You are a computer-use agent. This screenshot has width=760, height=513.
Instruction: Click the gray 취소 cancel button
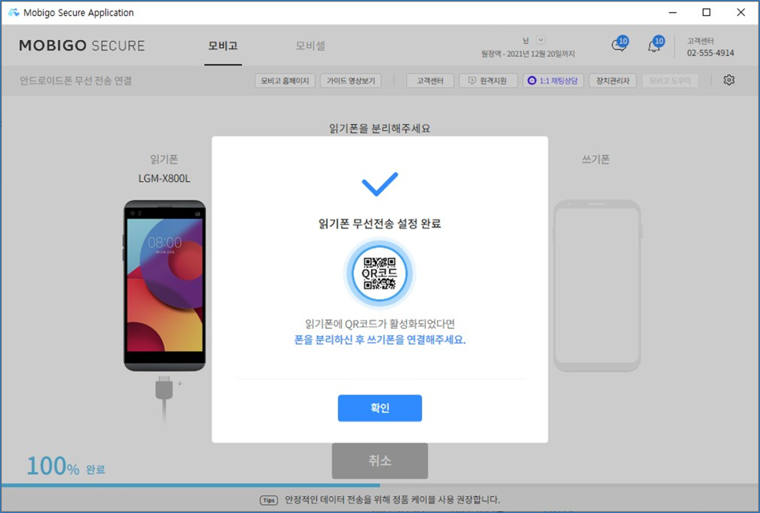tap(380, 460)
